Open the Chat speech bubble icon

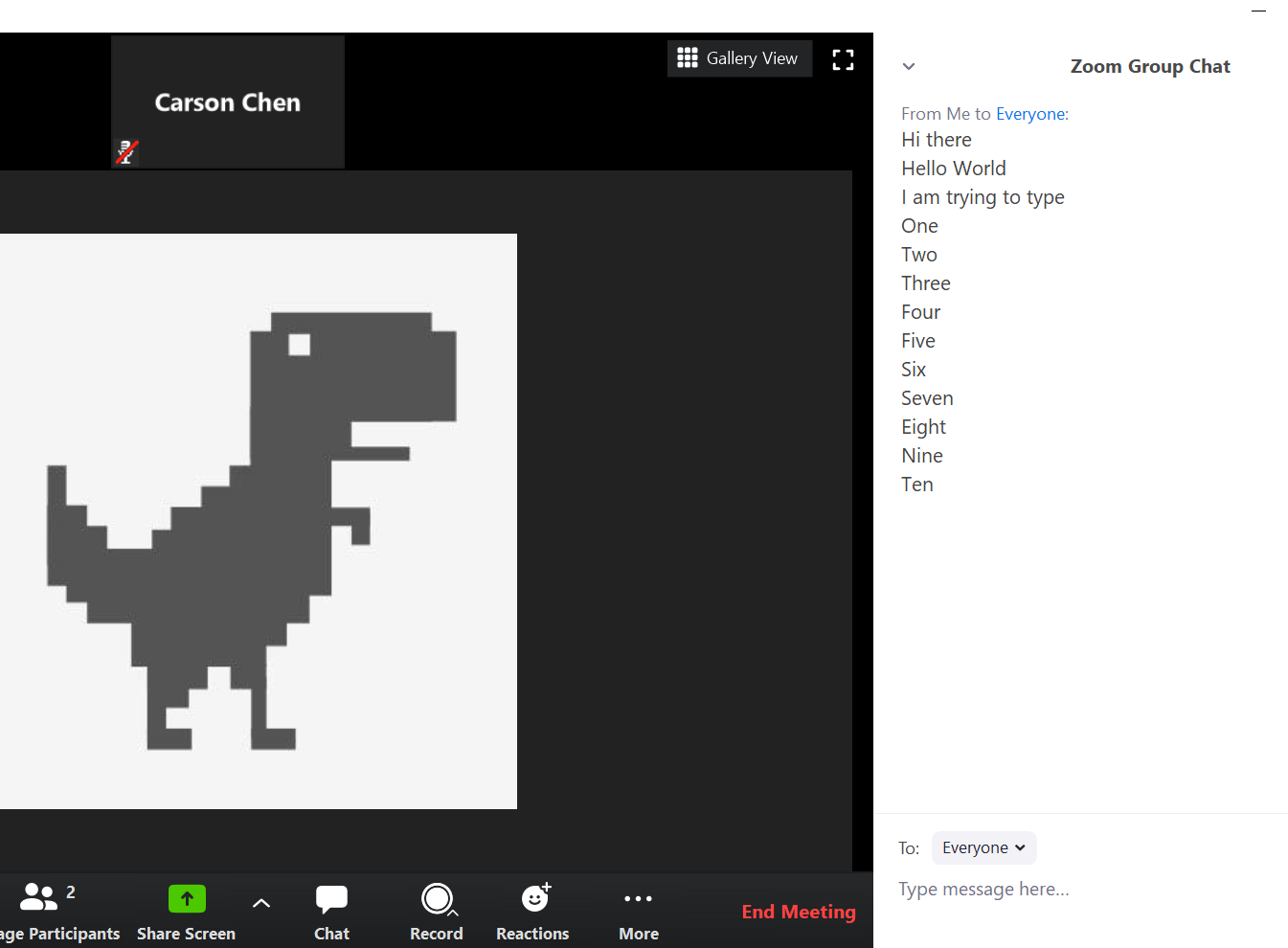click(x=331, y=899)
